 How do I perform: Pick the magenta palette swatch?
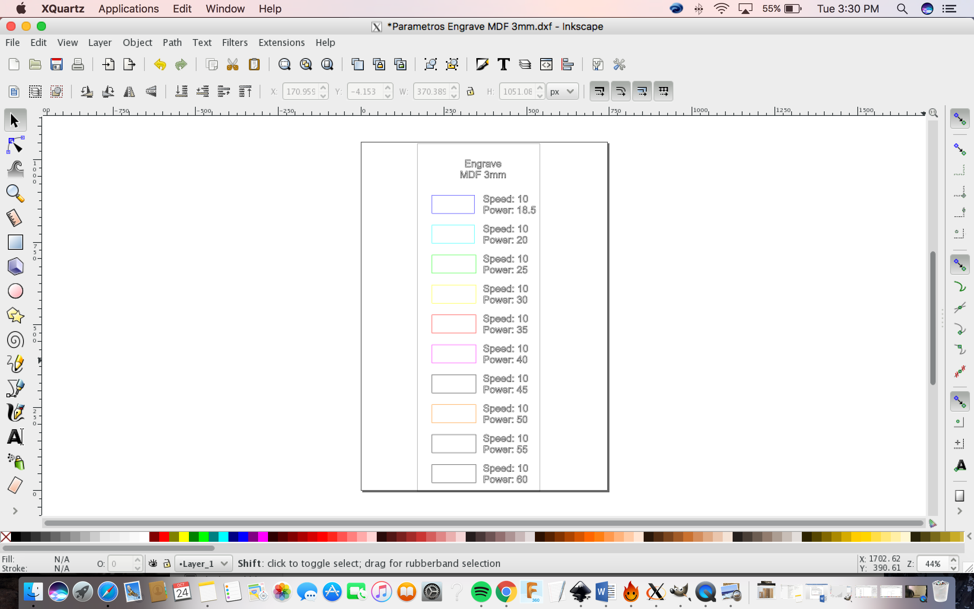click(263, 537)
